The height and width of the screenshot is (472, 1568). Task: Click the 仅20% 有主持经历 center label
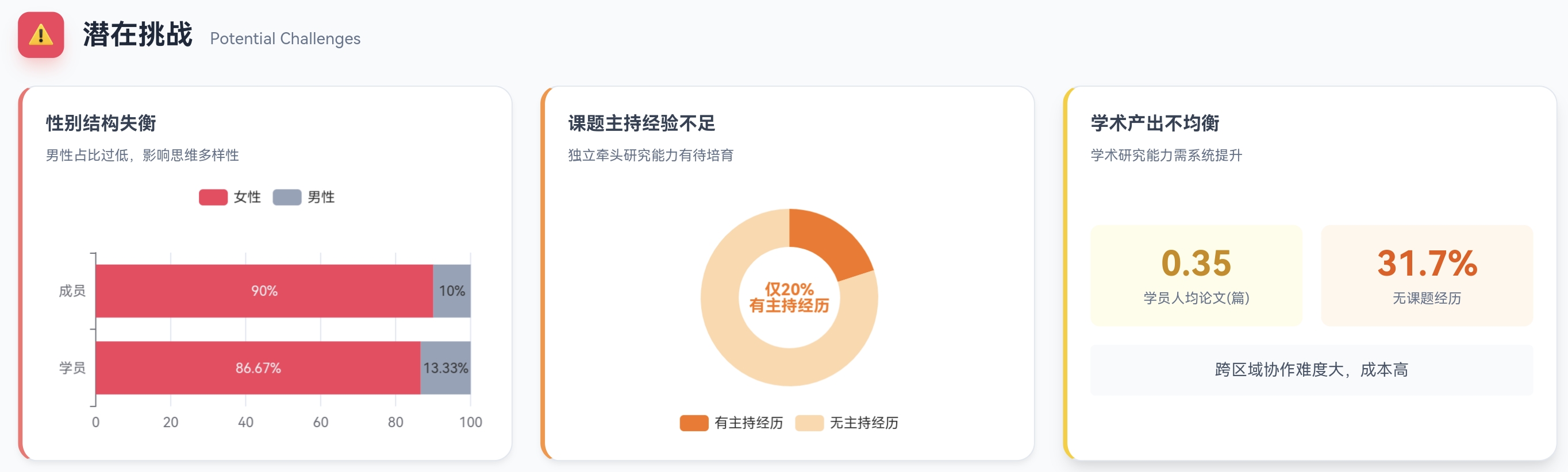pos(789,297)
